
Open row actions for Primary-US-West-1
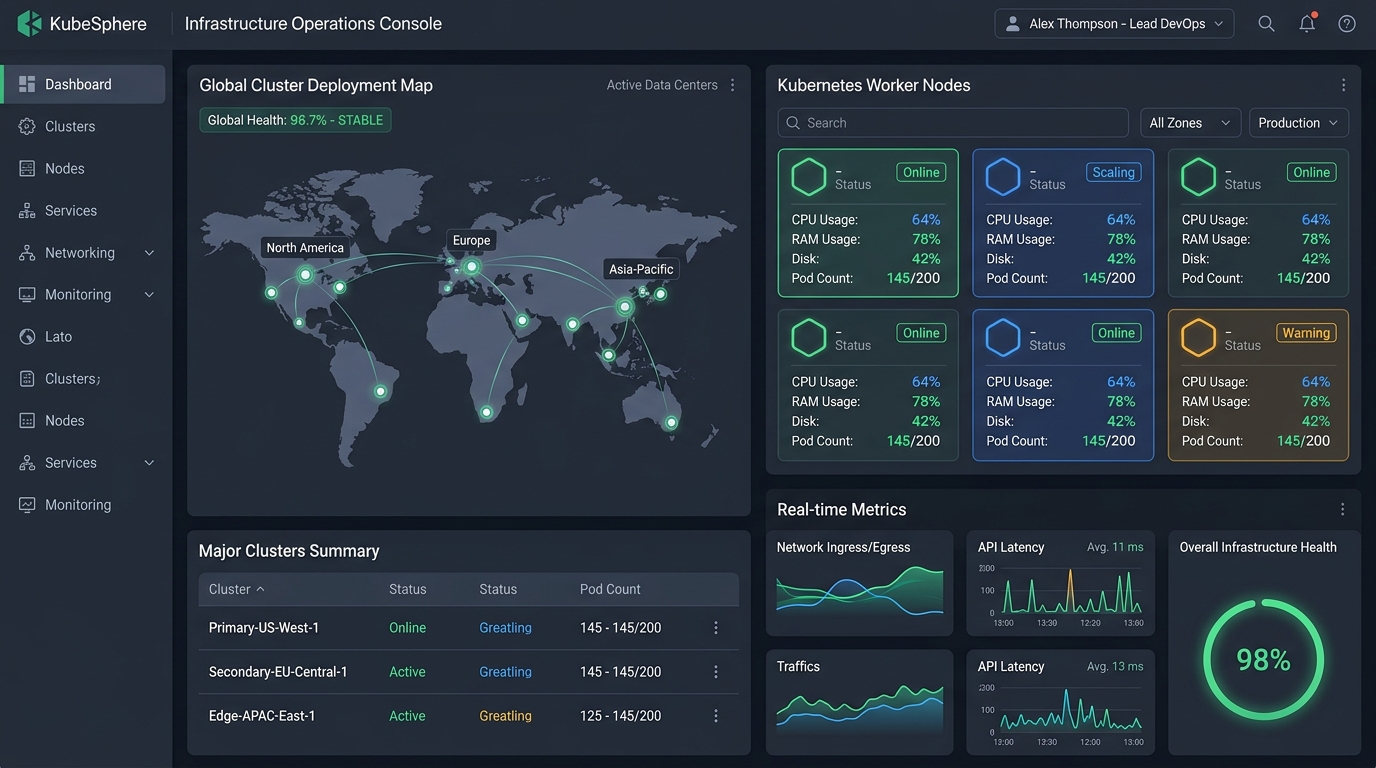tap(716, 628)
